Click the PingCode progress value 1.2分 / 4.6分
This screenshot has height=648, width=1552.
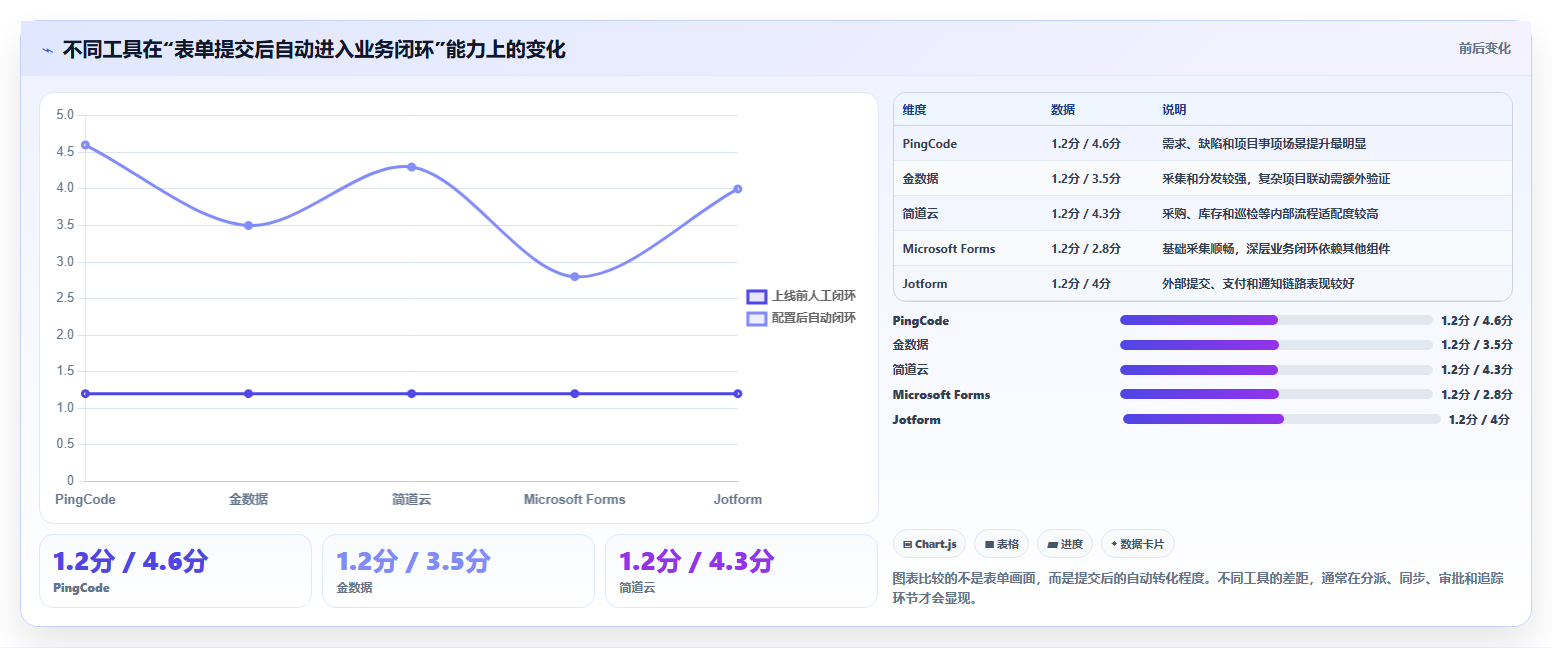point(1477,320)
